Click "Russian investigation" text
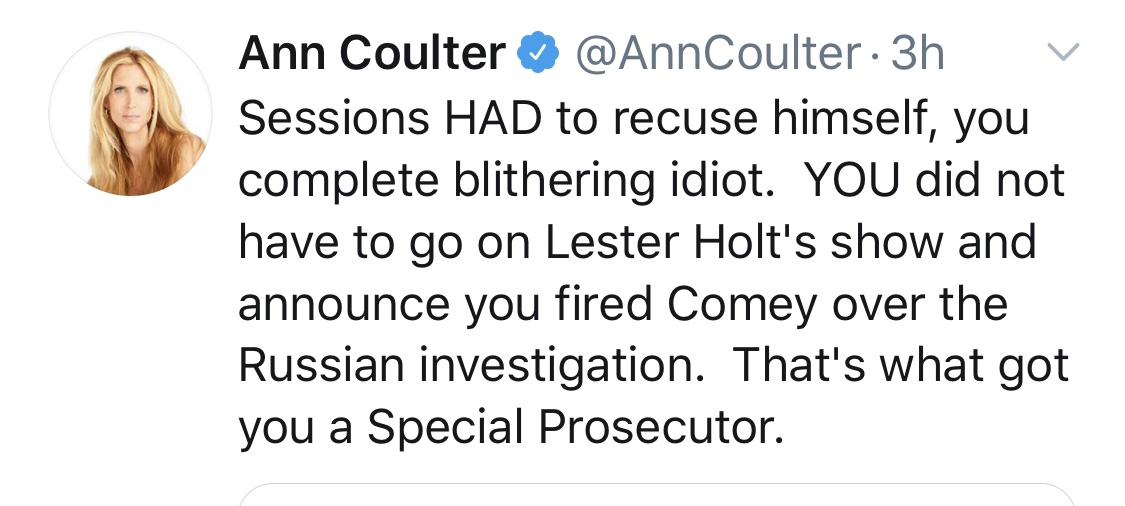 point(465,367)
